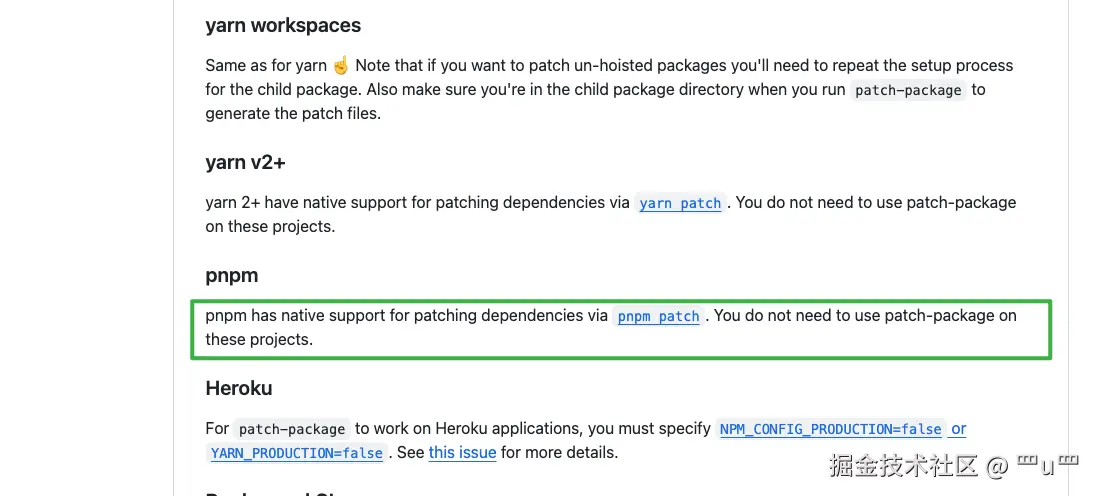The width and height of the screenshot is (1097, 496).
Task: Open the "this issue" link
Action: coord(462,452)
